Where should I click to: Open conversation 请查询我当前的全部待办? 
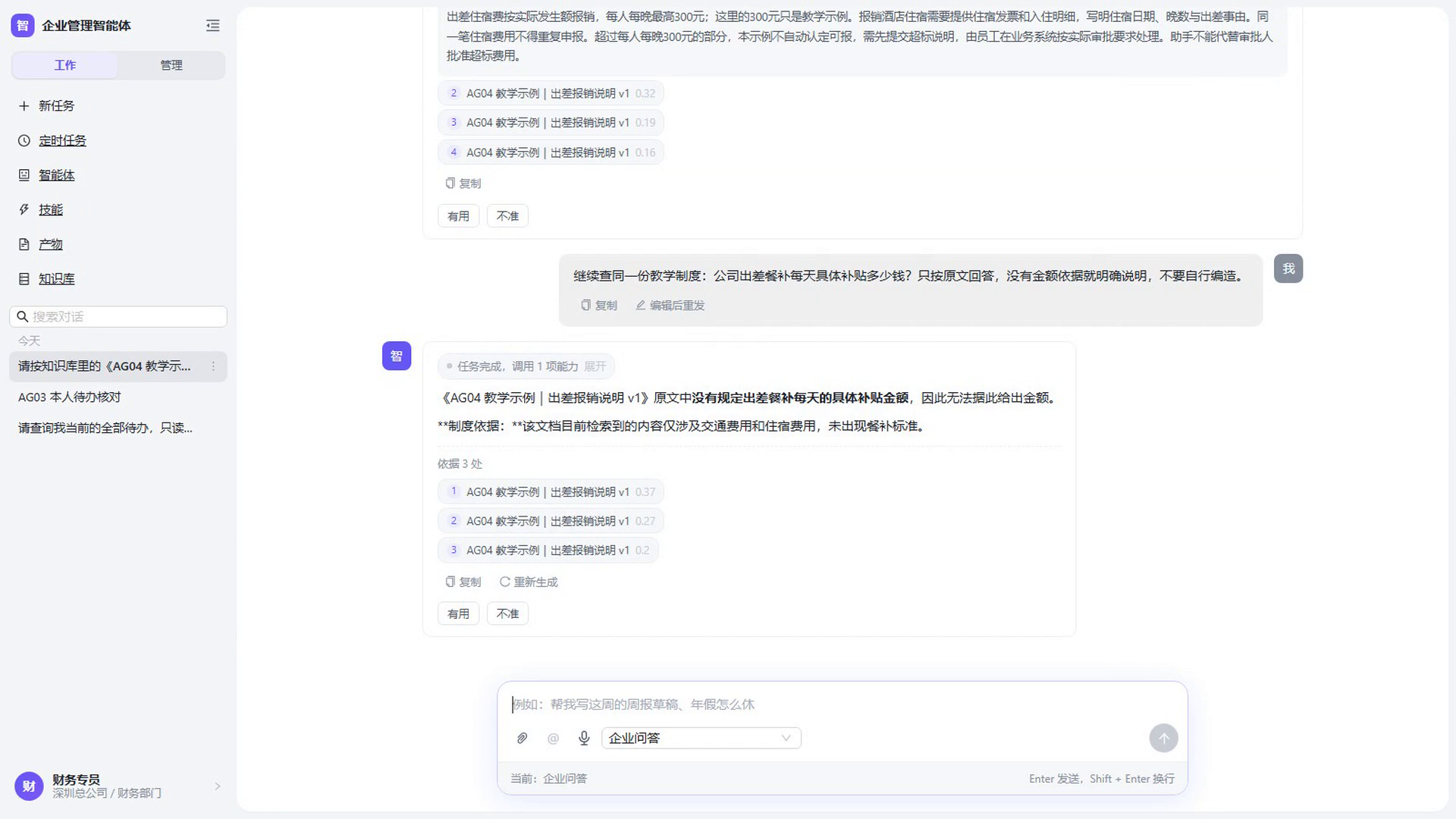118,428
